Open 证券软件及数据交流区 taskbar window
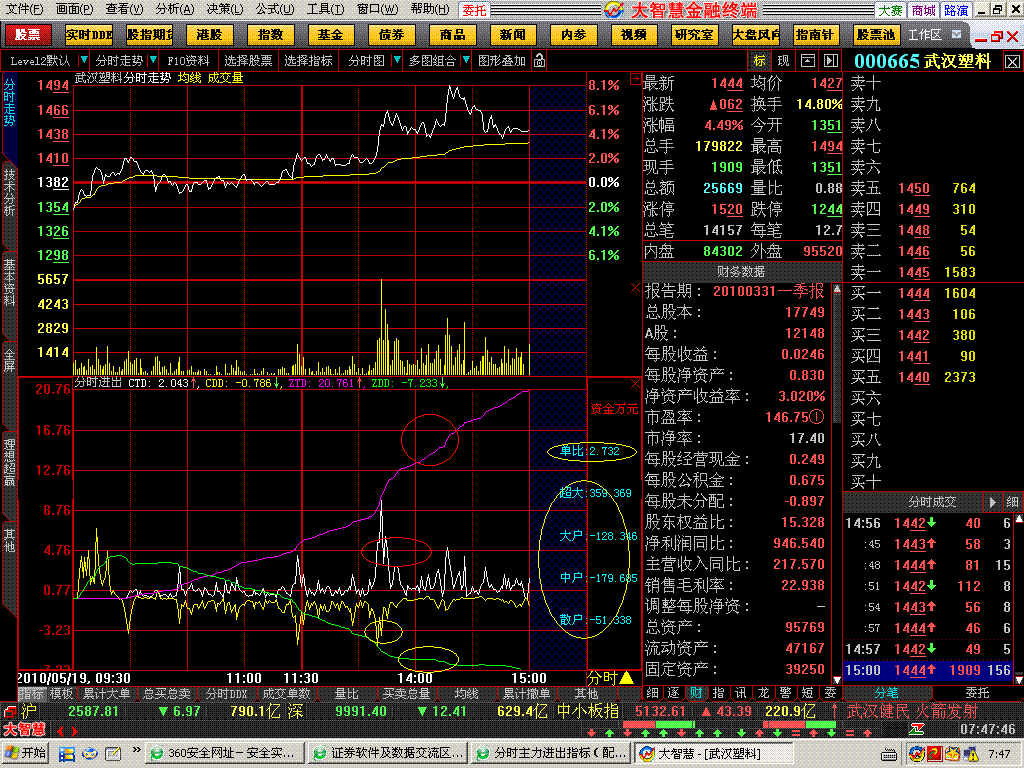This screenshot has width=1024, height=768. tap(389, 753)
